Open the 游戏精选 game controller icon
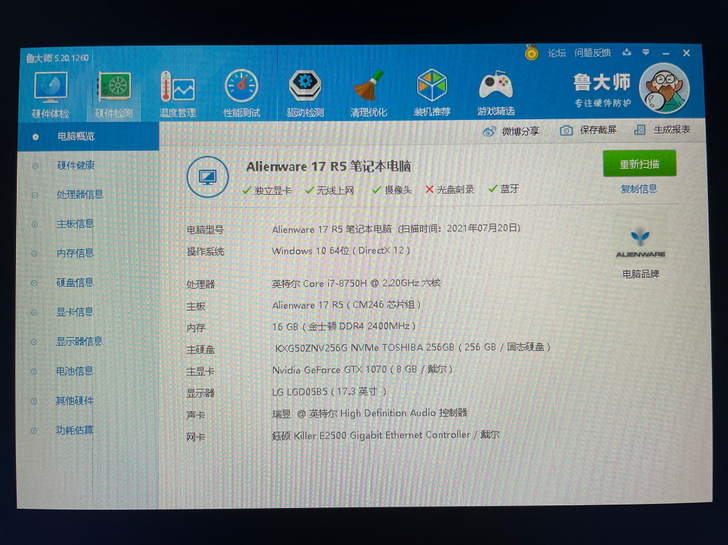 point(496,92)
